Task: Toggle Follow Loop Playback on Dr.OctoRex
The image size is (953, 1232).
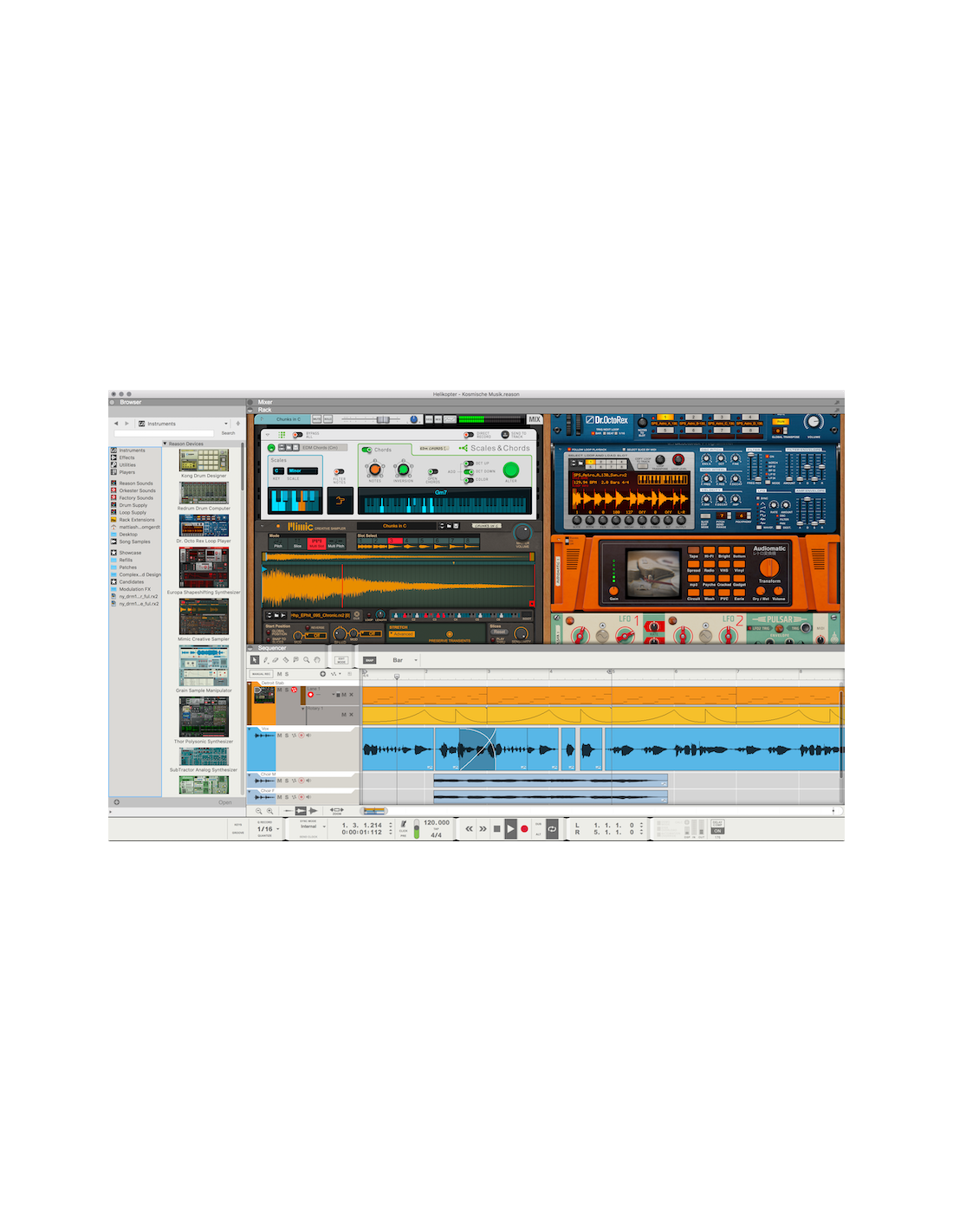Action: [569, 450]
